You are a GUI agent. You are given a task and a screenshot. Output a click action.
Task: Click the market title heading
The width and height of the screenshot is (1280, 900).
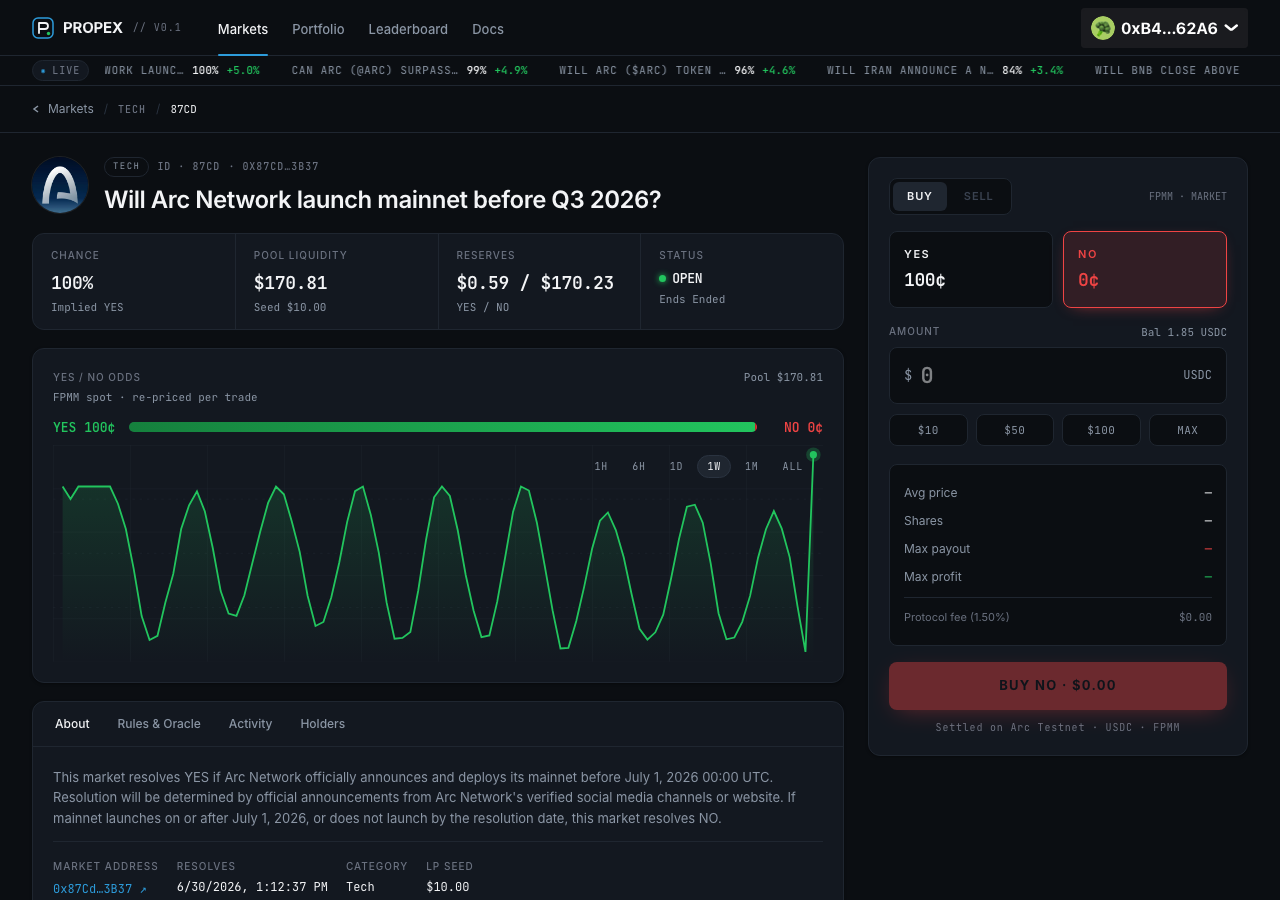383,199
